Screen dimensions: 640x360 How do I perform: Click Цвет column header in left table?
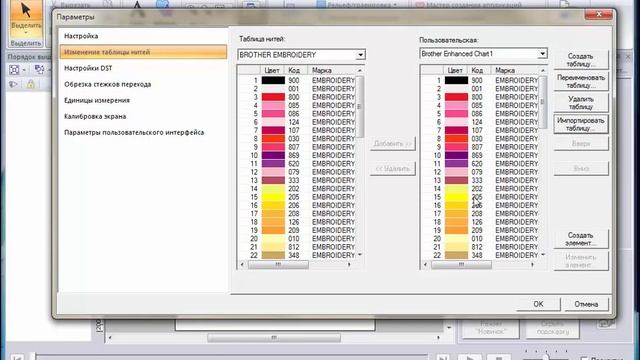(272, 70)
